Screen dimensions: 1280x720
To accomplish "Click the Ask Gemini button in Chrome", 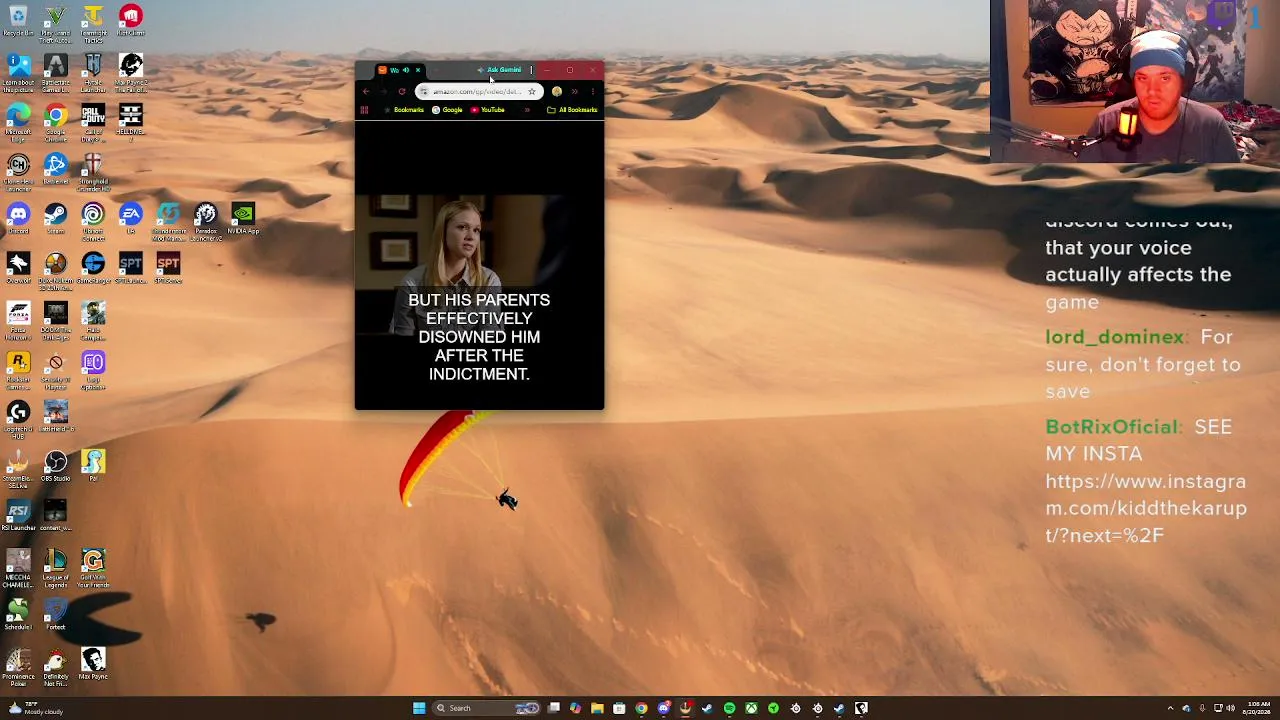I will 499,70.
